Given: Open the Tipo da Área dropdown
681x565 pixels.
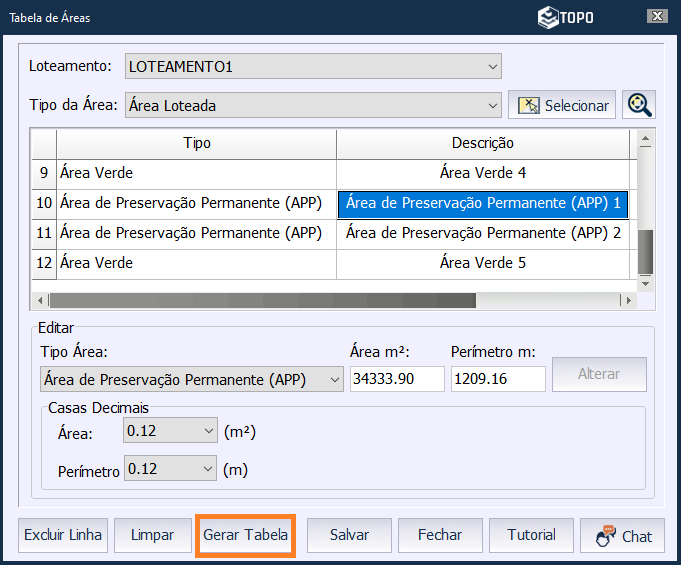Looking at the screenshot, I should click(x=492, y=105).
